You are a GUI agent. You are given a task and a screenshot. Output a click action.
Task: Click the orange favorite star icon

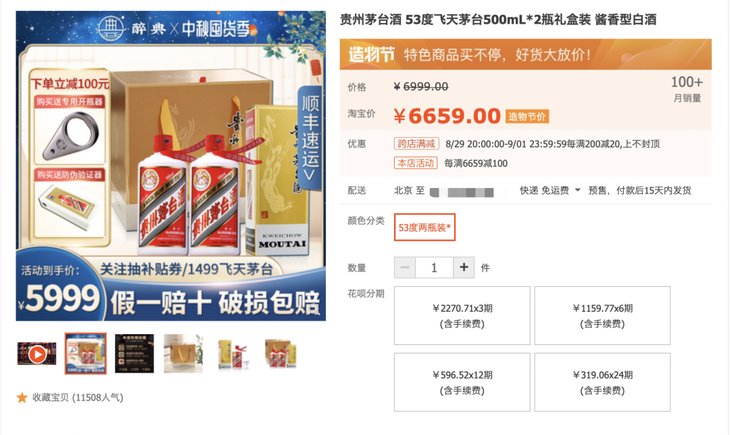(22, 398)
